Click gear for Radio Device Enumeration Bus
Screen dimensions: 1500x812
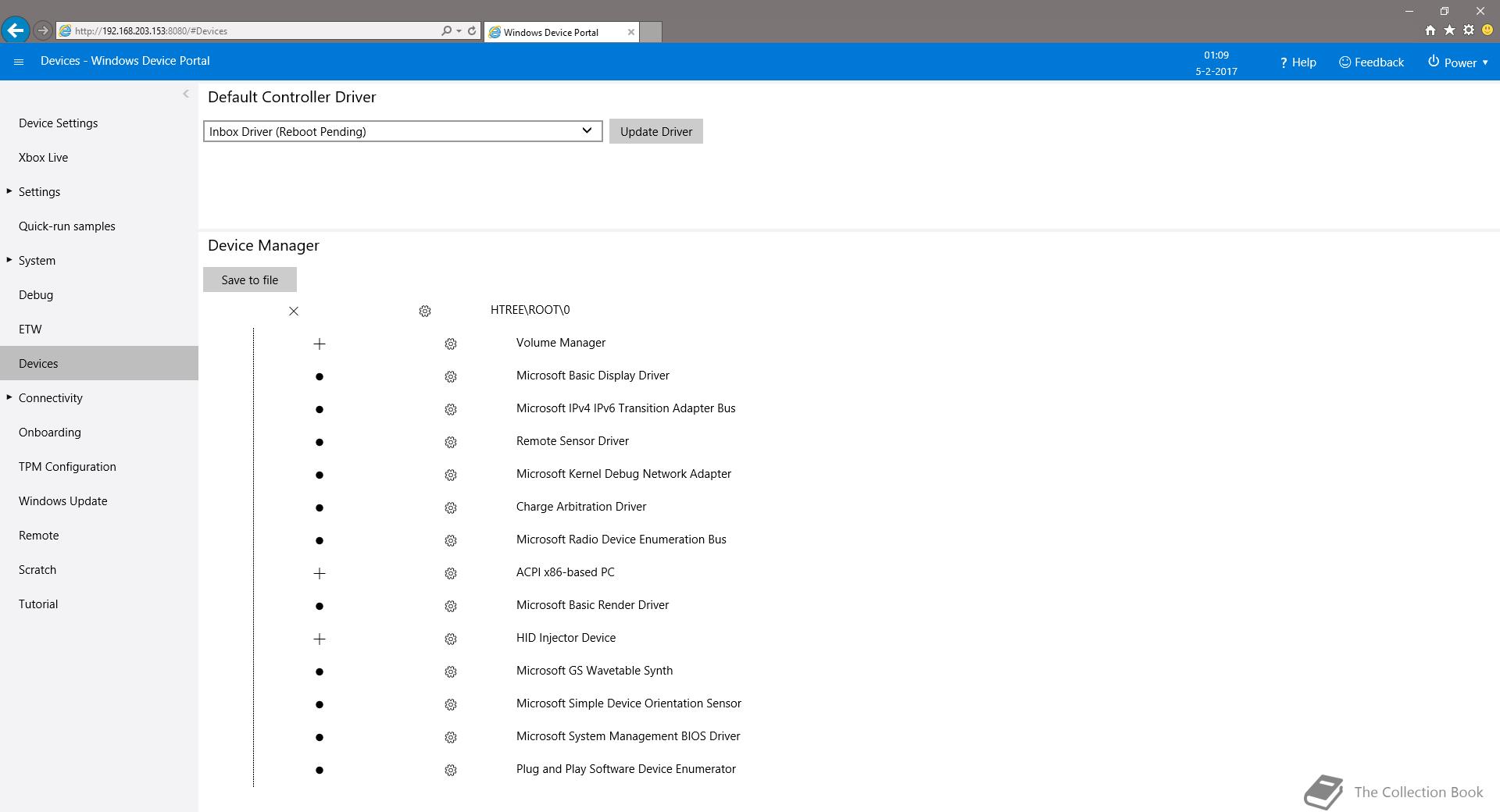[451, 540]
